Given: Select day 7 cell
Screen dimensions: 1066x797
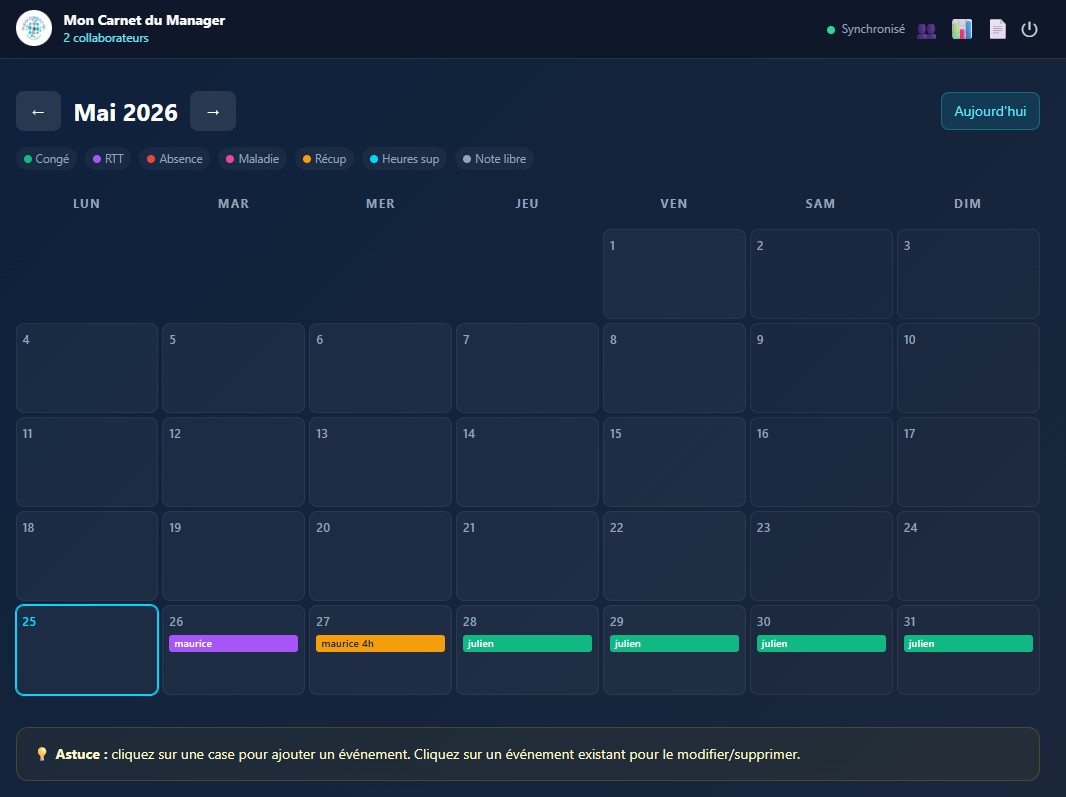Looking at the screenshot, I should (527, 368).
